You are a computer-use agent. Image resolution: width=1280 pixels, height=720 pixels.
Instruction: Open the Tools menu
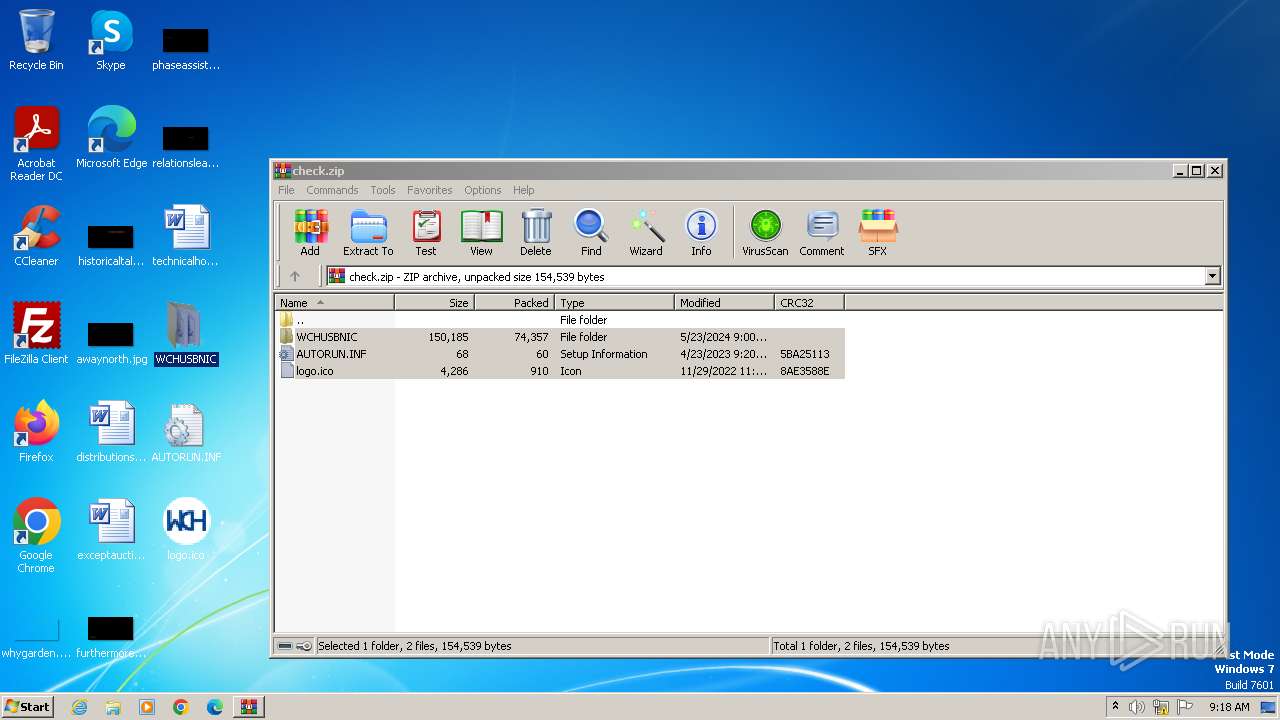click(x=383, y=190)
